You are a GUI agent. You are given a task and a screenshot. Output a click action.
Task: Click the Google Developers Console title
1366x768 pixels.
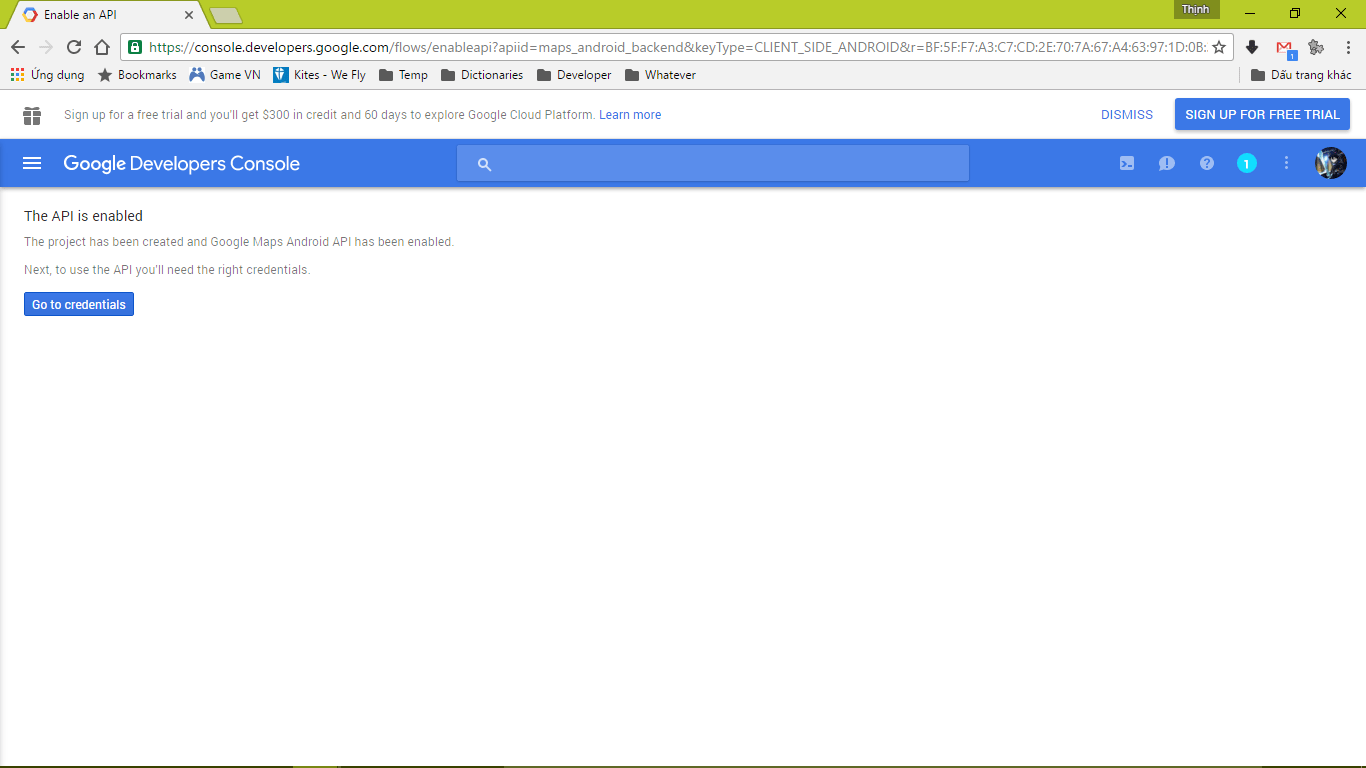click(182, 163)
